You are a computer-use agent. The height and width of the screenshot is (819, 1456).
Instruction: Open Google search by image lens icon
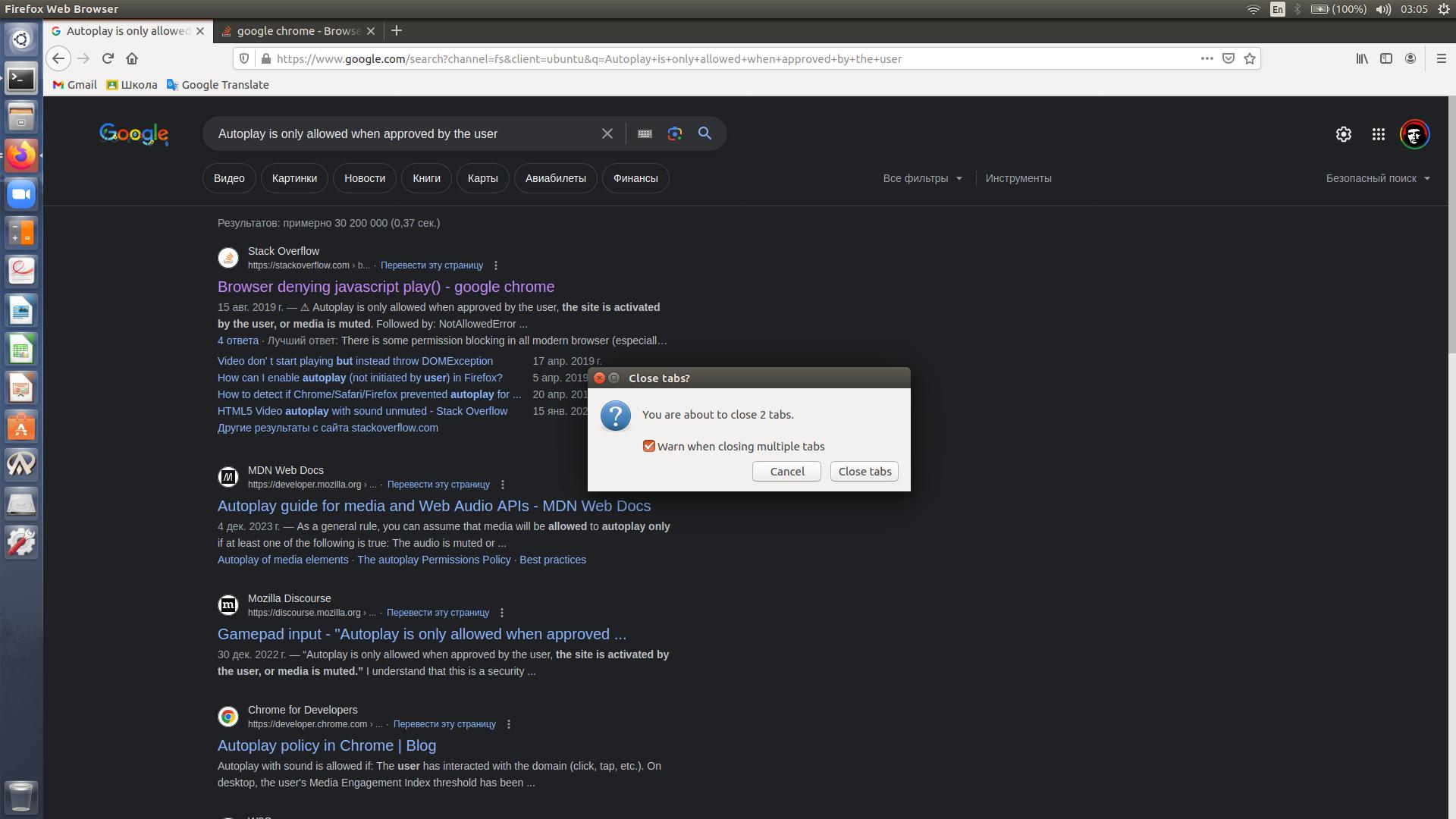(674, 133)
